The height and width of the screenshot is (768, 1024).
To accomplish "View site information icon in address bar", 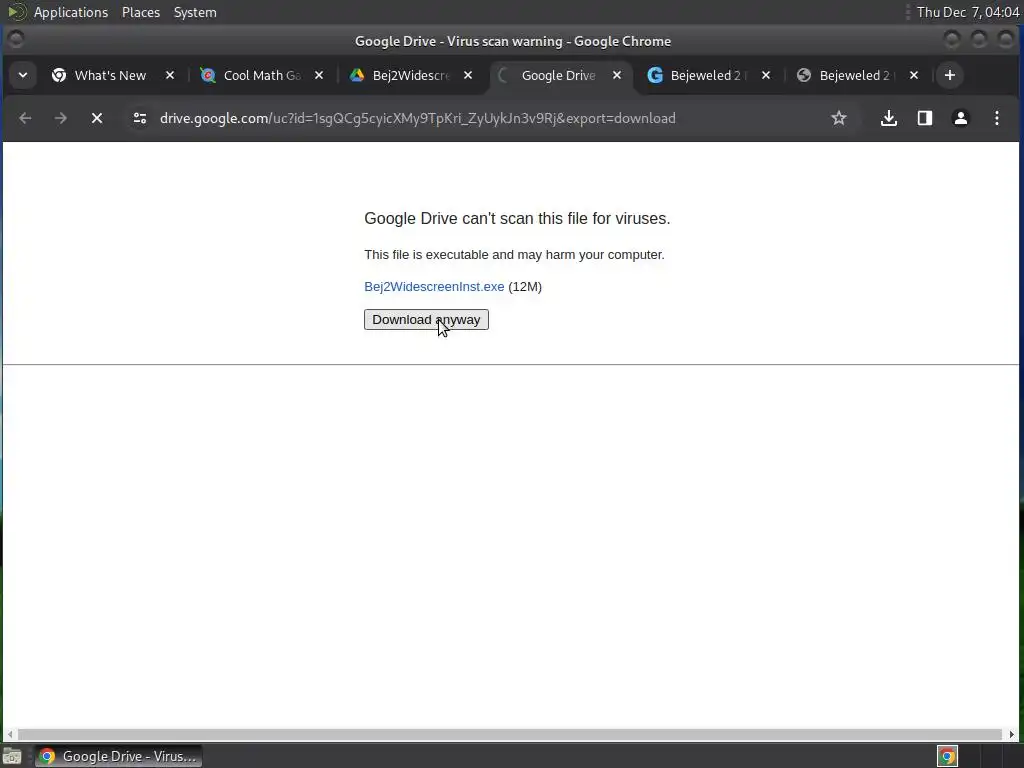I will pos(140,118).
